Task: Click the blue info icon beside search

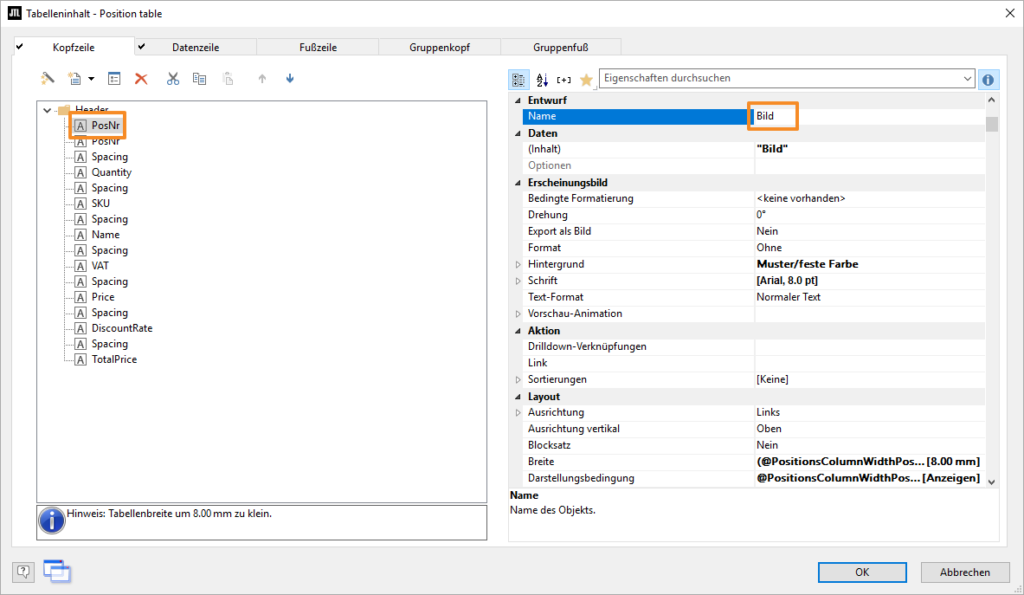Action: point(988,79)
